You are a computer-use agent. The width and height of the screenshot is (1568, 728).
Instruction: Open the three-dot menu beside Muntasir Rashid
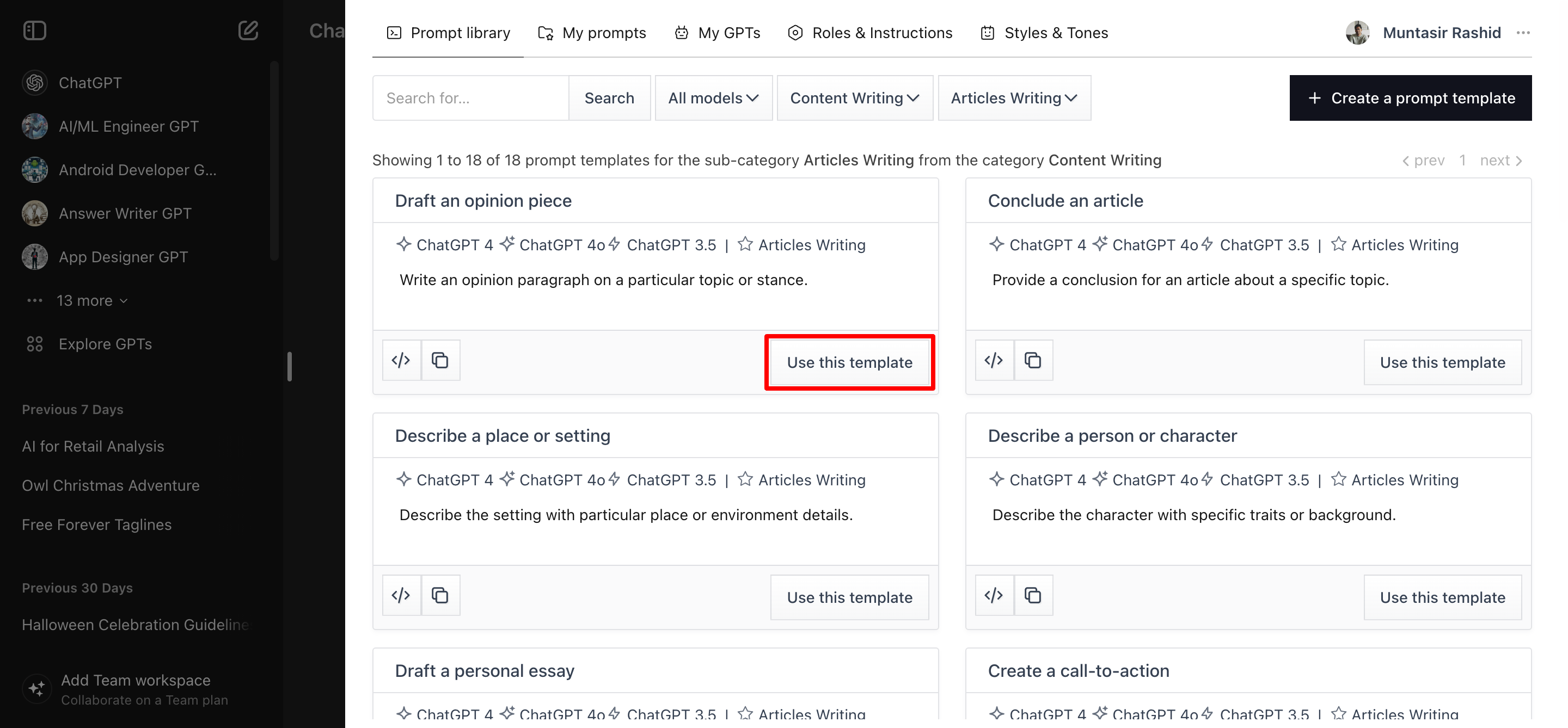1523,33
